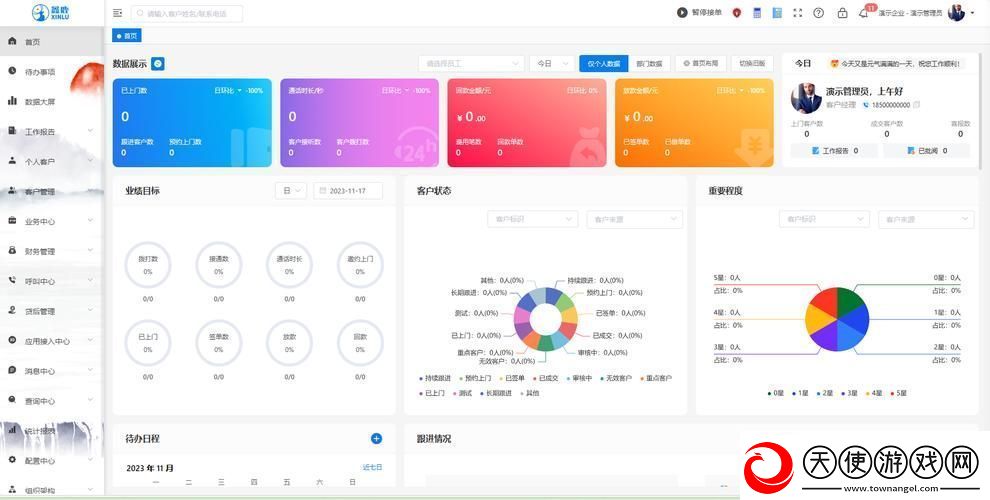This screenshot has height=500, width=990.
Task: Toggle 5星 legend in 重要程度 chart
Action: pos(898,393)
